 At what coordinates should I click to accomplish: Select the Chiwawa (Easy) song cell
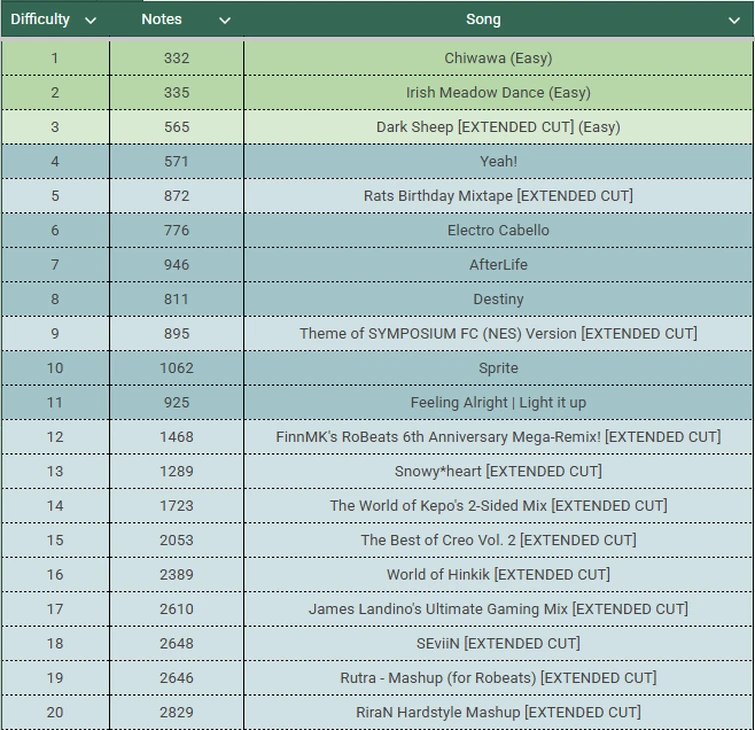pos(498,58)
